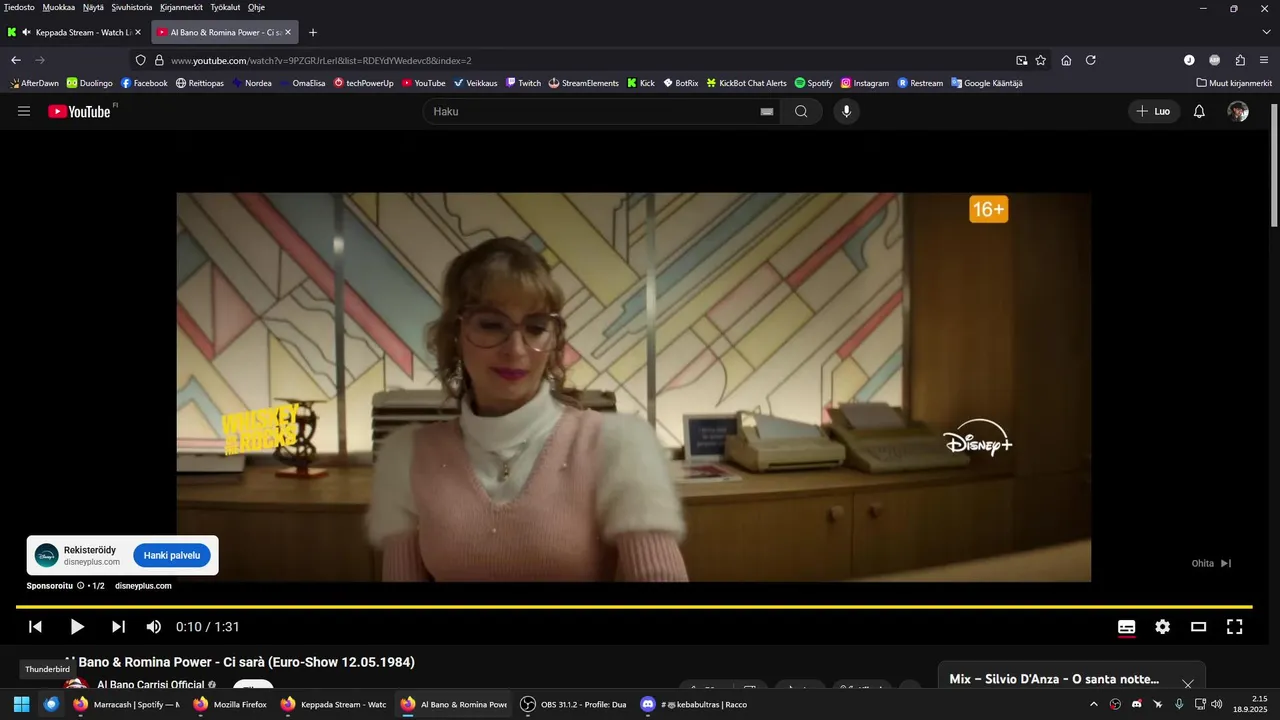
Task: Open the player settings gear
Action: click(1162, 627)
